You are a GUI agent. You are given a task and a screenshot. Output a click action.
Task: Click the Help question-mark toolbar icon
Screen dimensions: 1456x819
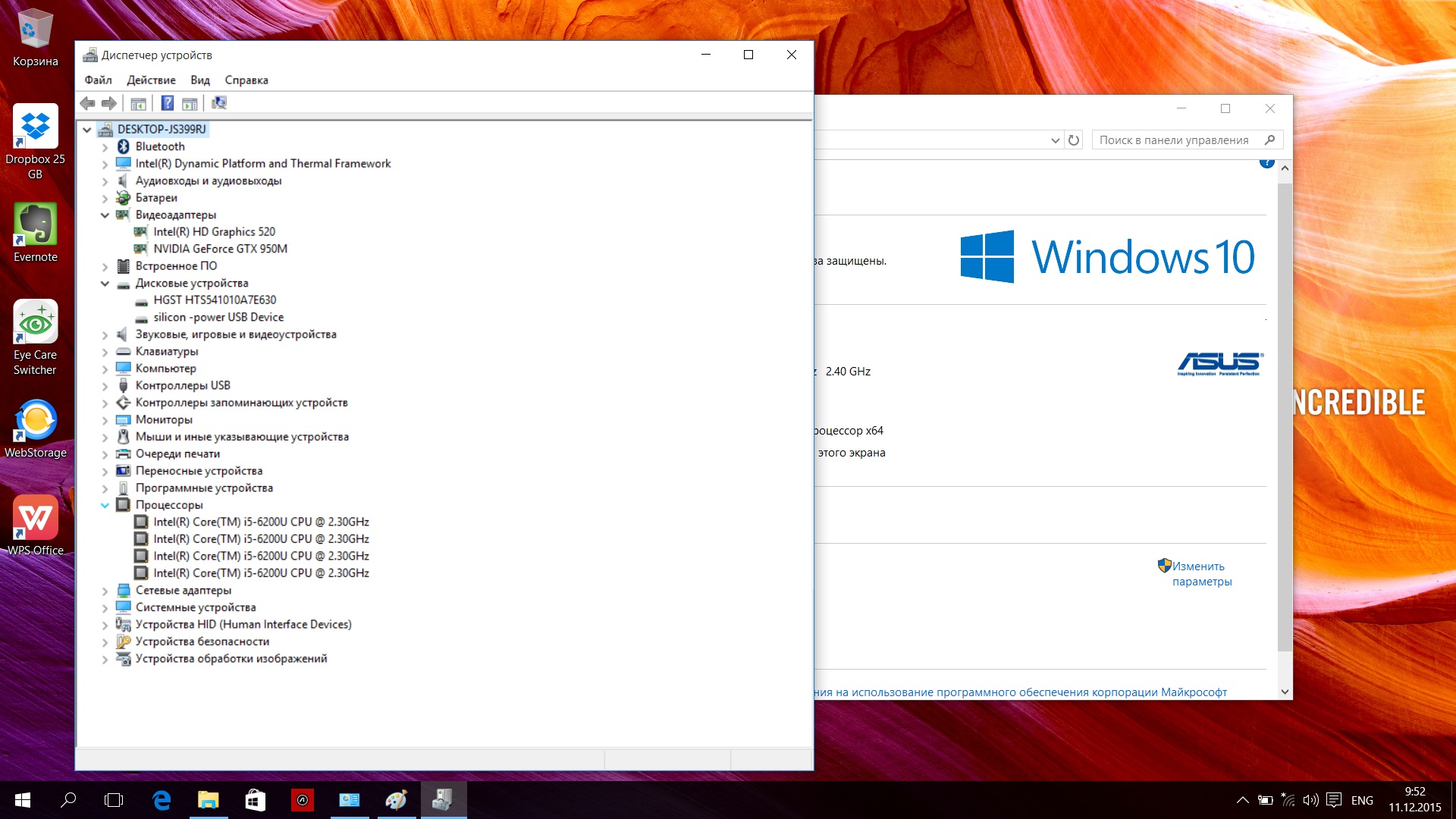click(168, 103)
